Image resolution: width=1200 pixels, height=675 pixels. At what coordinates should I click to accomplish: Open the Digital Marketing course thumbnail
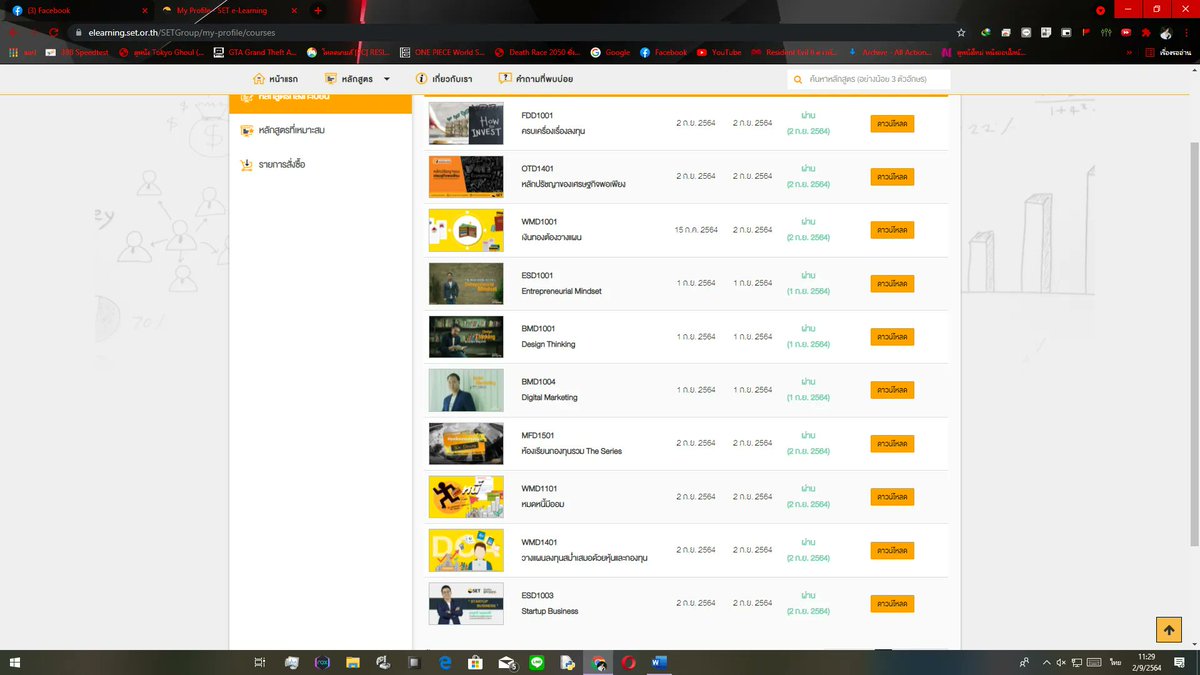[x=466, y=390]
